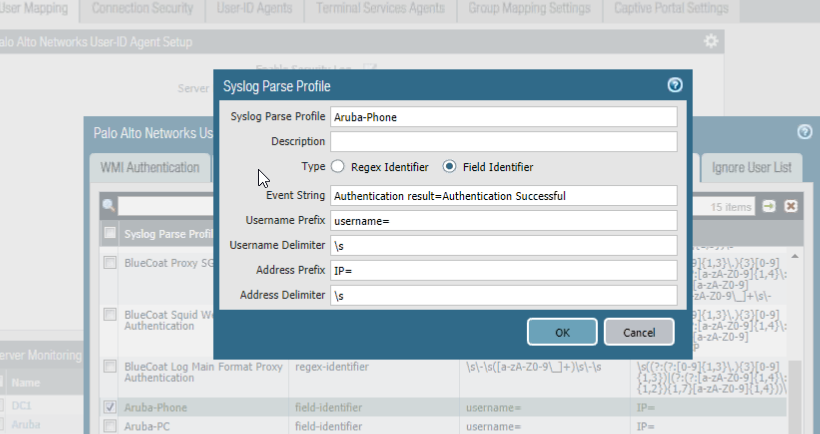This screenshot has width=820, height=434.
Task: Check BlueCoat Log Main Format Proxy checkbox
Action: pos(110,366)
